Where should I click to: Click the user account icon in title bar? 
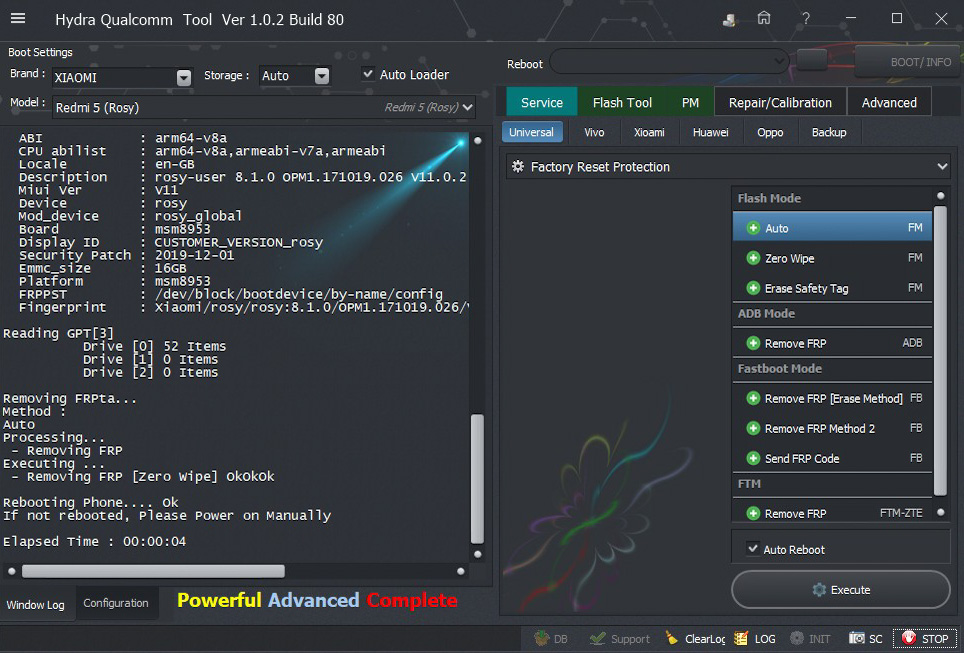click(730, 19)
